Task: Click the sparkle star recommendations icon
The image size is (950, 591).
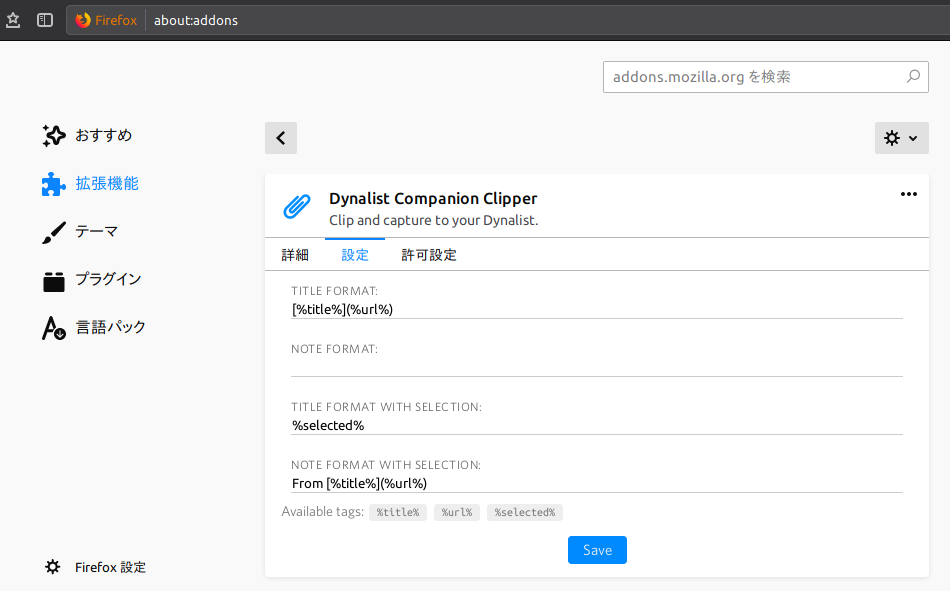Action: click(x=53, y=135)
